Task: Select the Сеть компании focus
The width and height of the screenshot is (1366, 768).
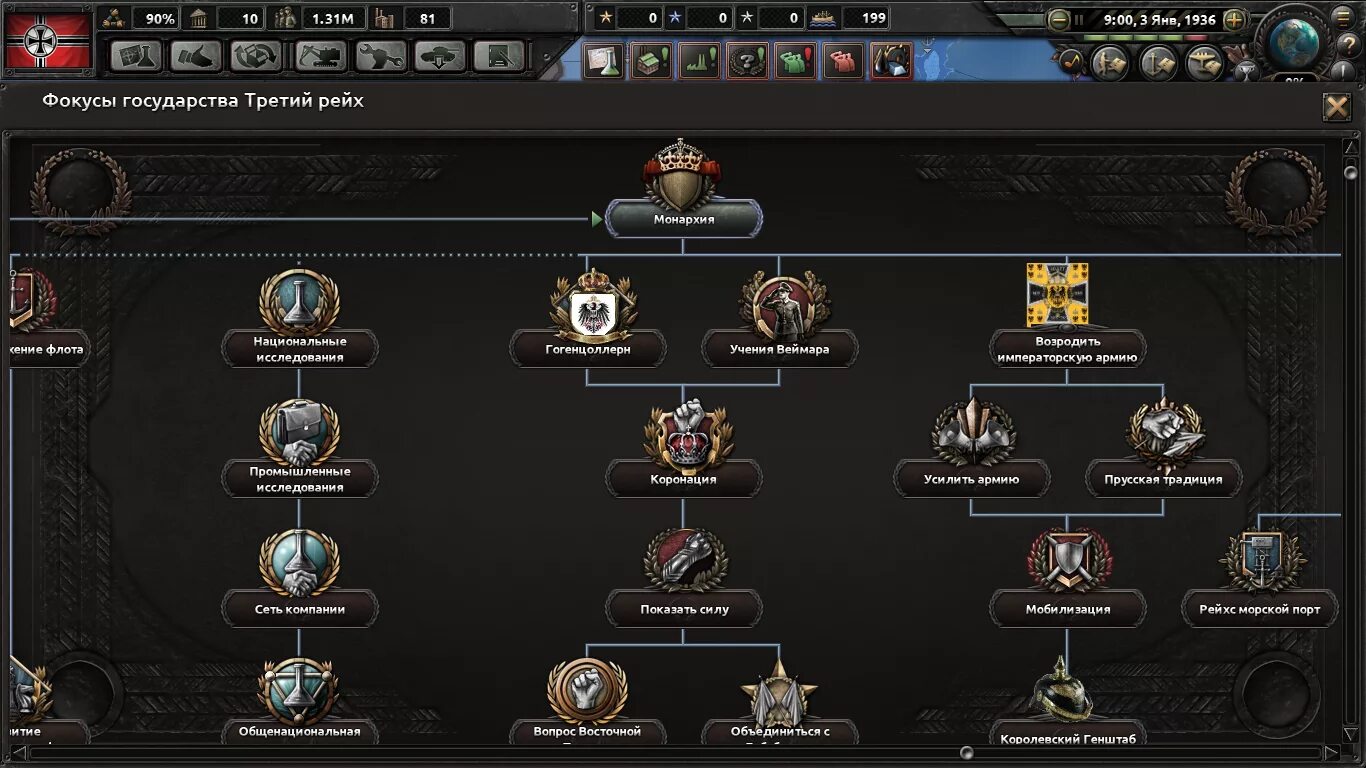Action: [300, 609]
